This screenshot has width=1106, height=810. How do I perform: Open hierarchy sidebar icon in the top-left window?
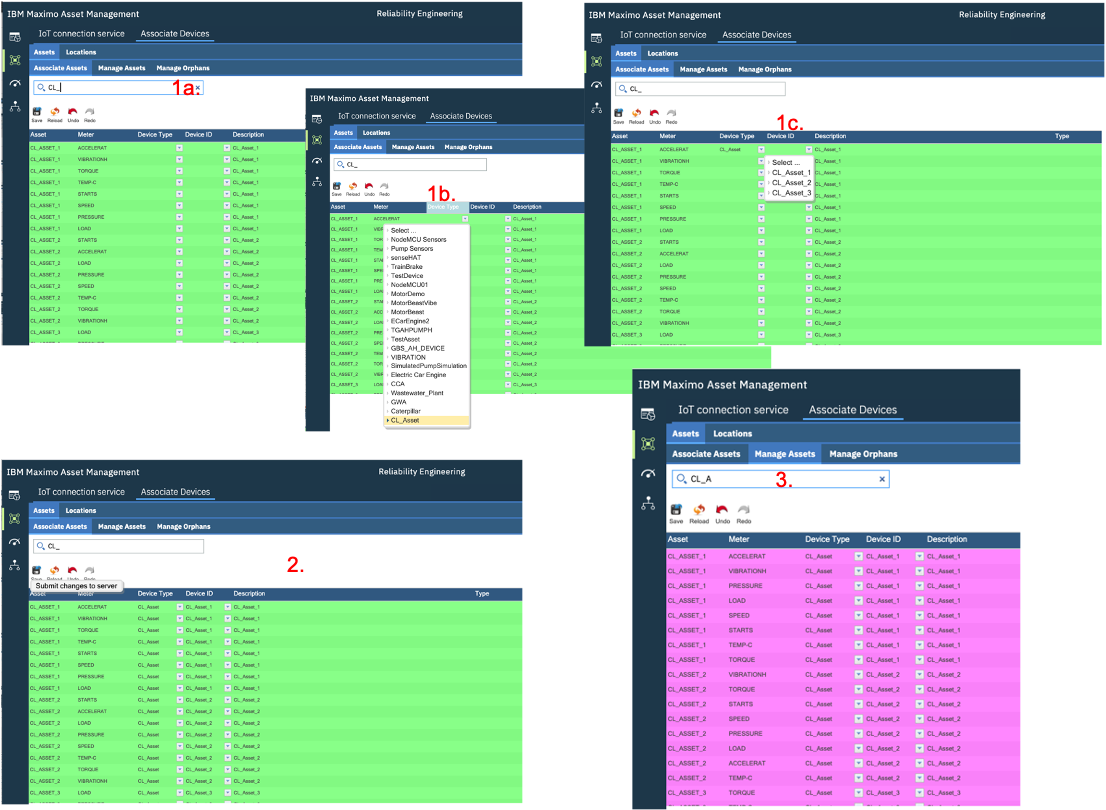15,107
